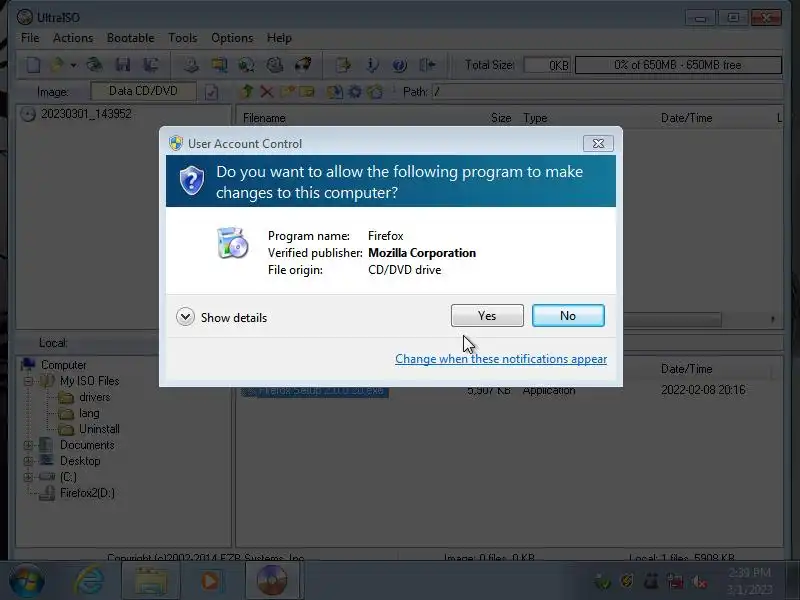Open UltraISO Tools menu

[x=183, y=38]
